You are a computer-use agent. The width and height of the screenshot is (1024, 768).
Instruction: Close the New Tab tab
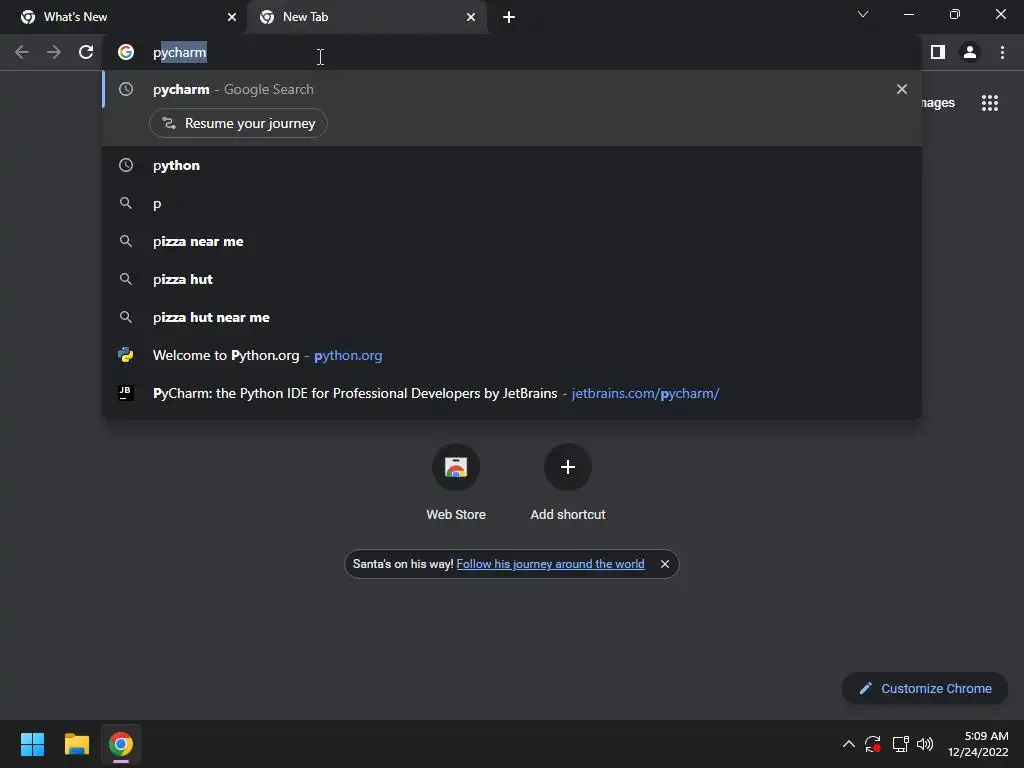point(471,17)
